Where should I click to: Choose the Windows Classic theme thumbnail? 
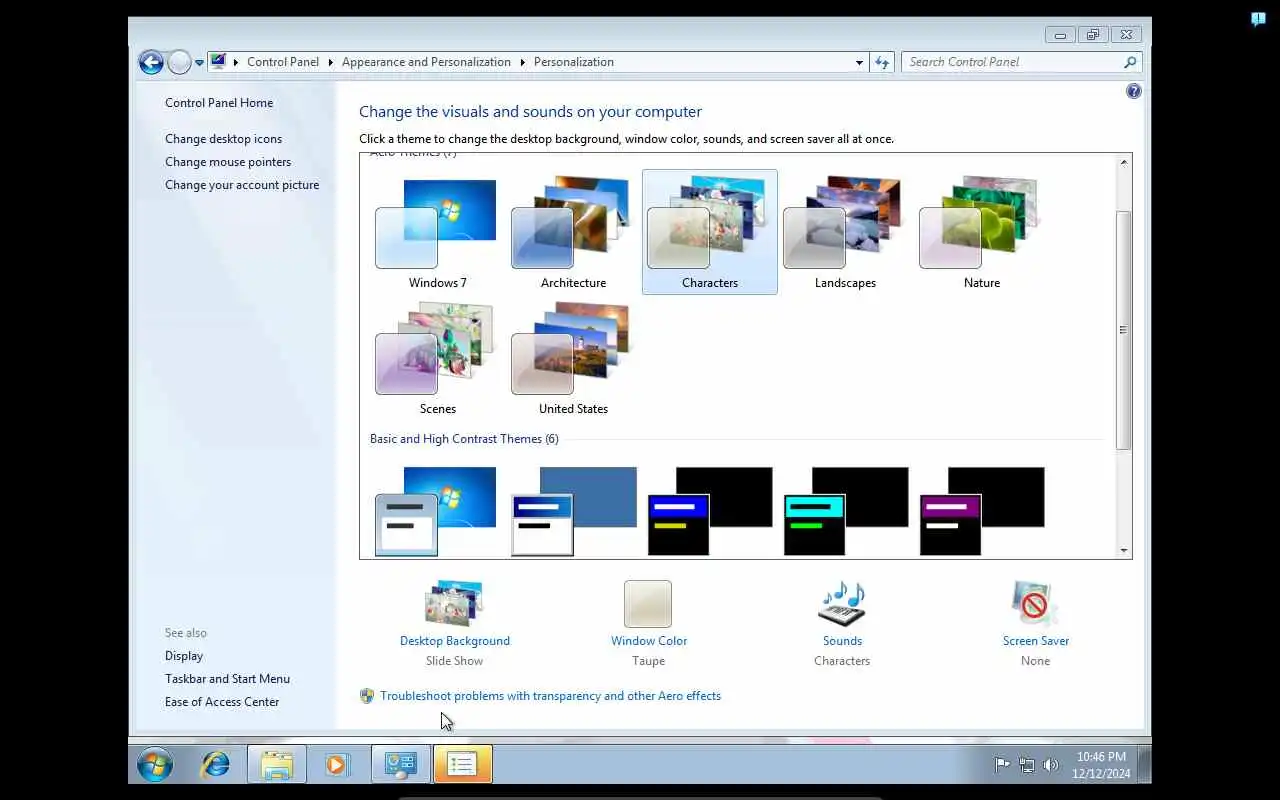573,511
